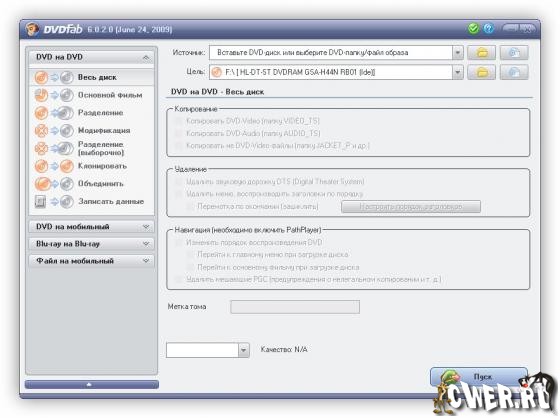Open help via blue question mark icon
Viewport: 560px width, 418px height.
point(489,29)
